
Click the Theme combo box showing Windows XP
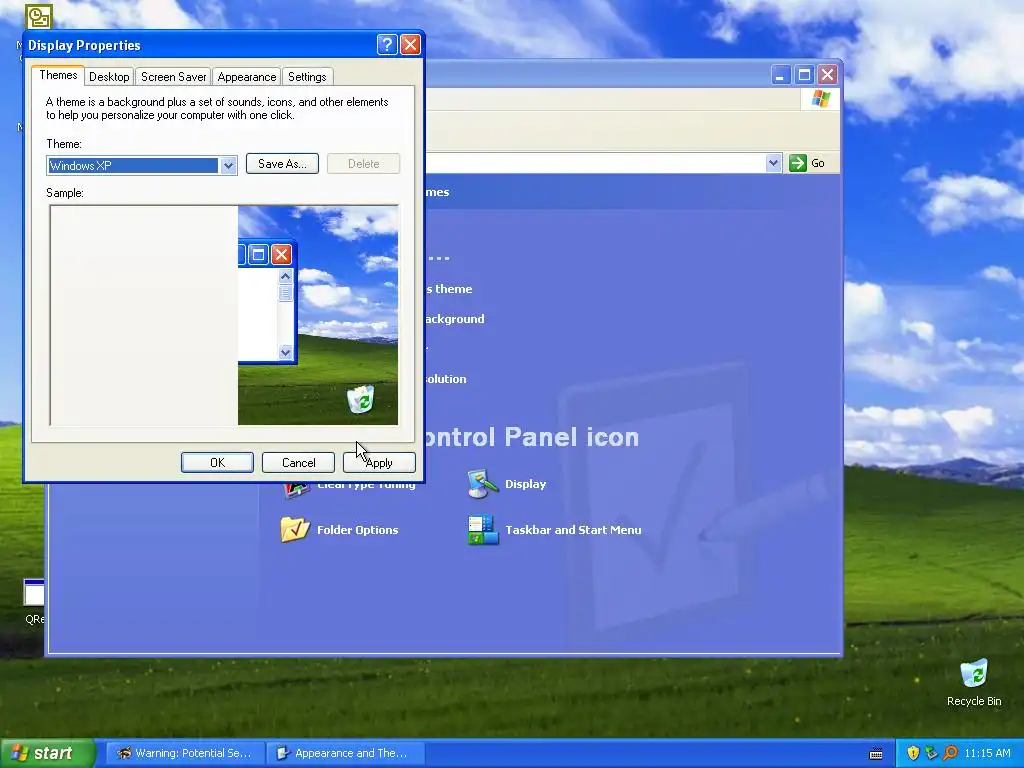142,165
